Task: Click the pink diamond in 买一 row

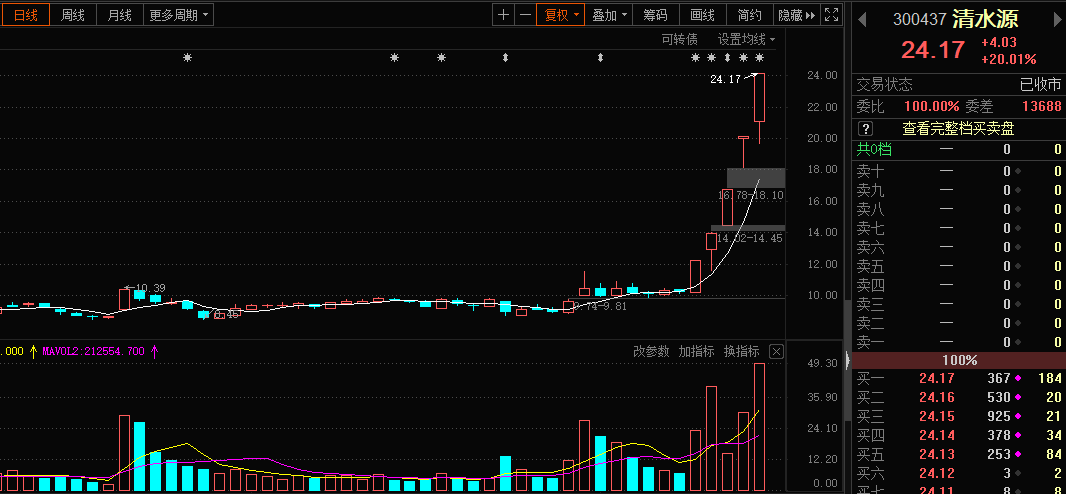Action: [x=1018, y=378]
